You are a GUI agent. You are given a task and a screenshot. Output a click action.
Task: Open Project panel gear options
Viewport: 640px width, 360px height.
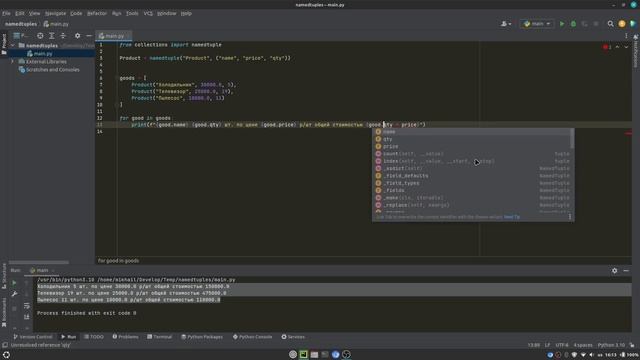pos(78,36)
